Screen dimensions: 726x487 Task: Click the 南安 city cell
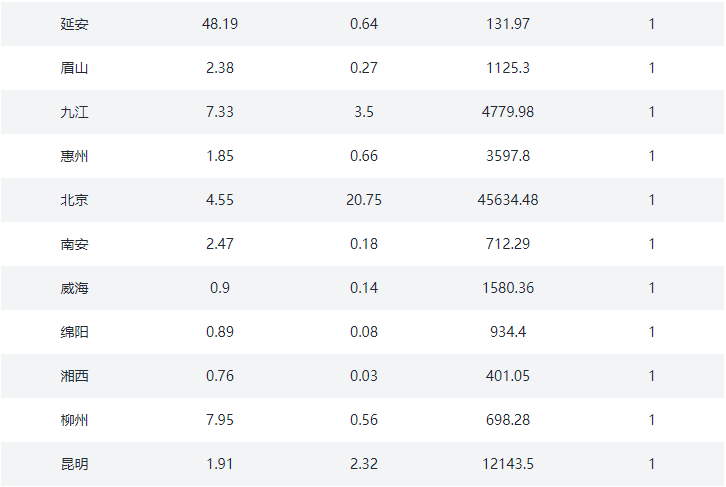tap(74, 244)
